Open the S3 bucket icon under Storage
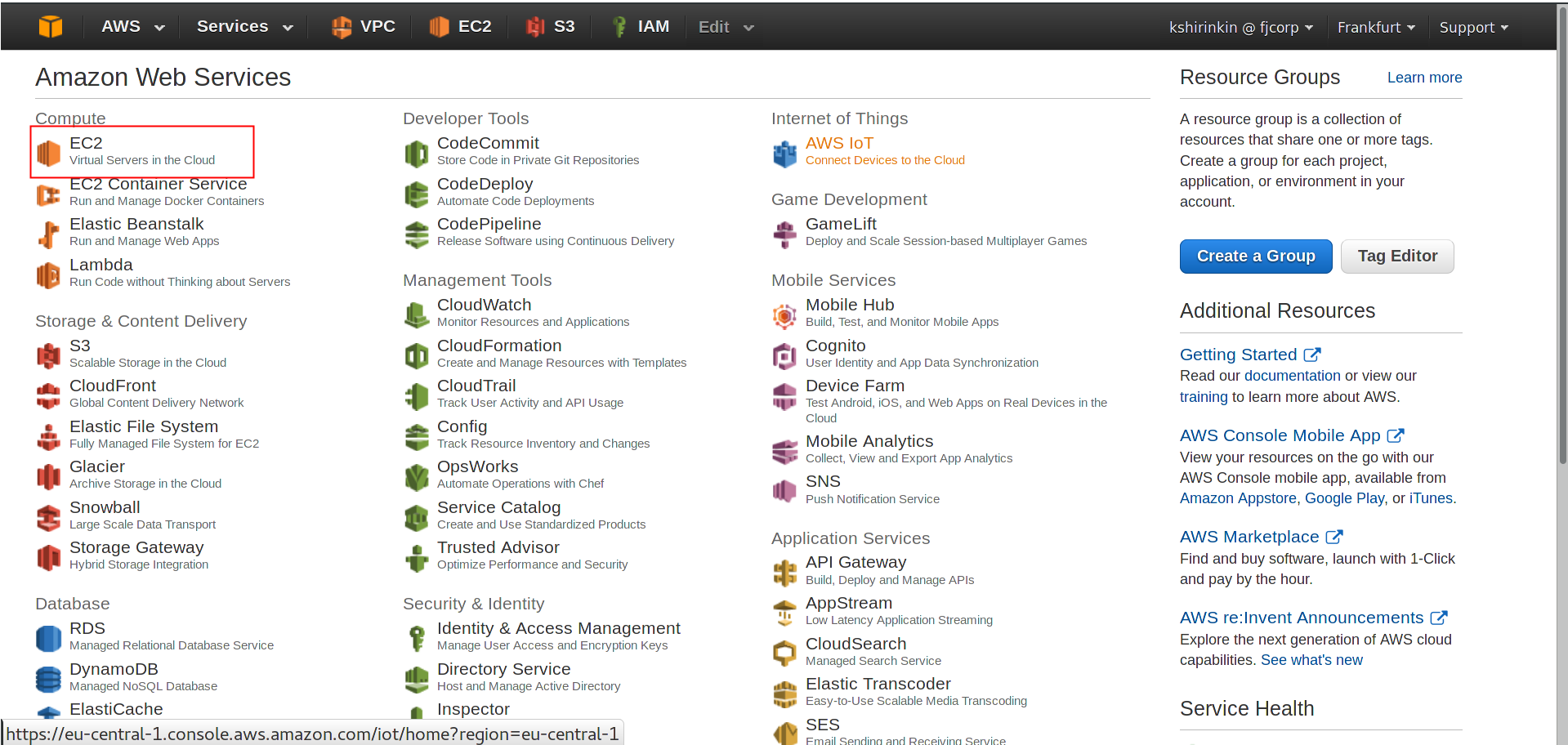 point(49,356)
